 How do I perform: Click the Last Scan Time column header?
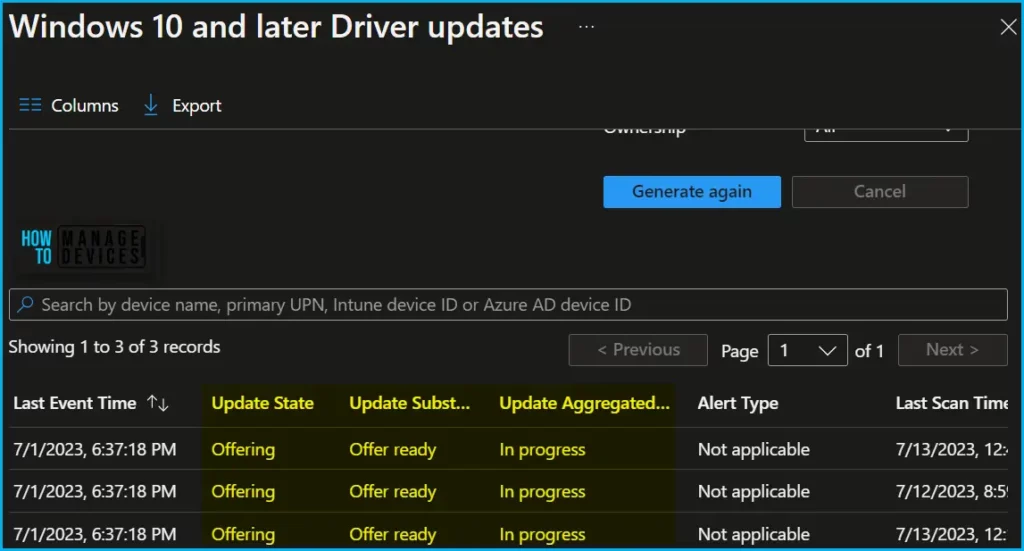[952, 403]
